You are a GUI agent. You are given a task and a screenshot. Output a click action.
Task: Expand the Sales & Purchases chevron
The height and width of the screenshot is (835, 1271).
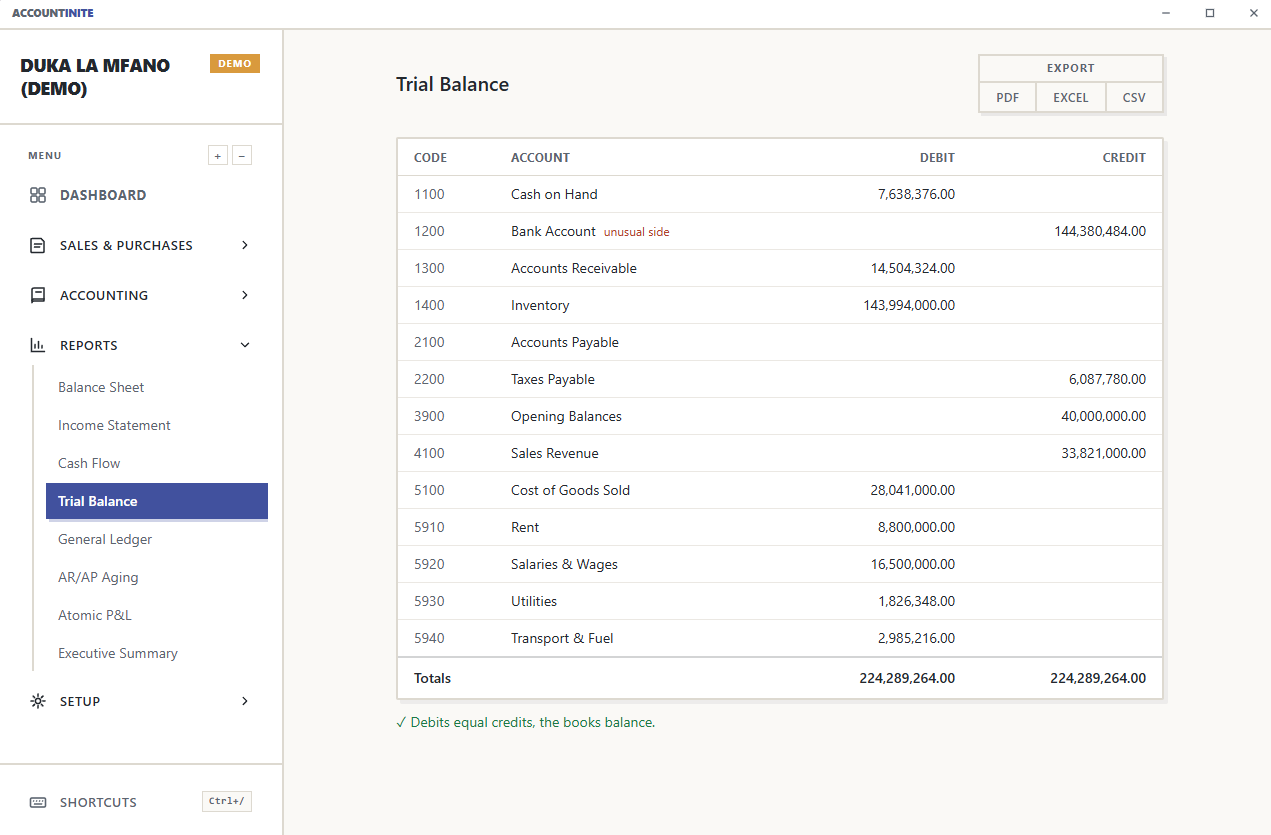click(x=245, y=245)
